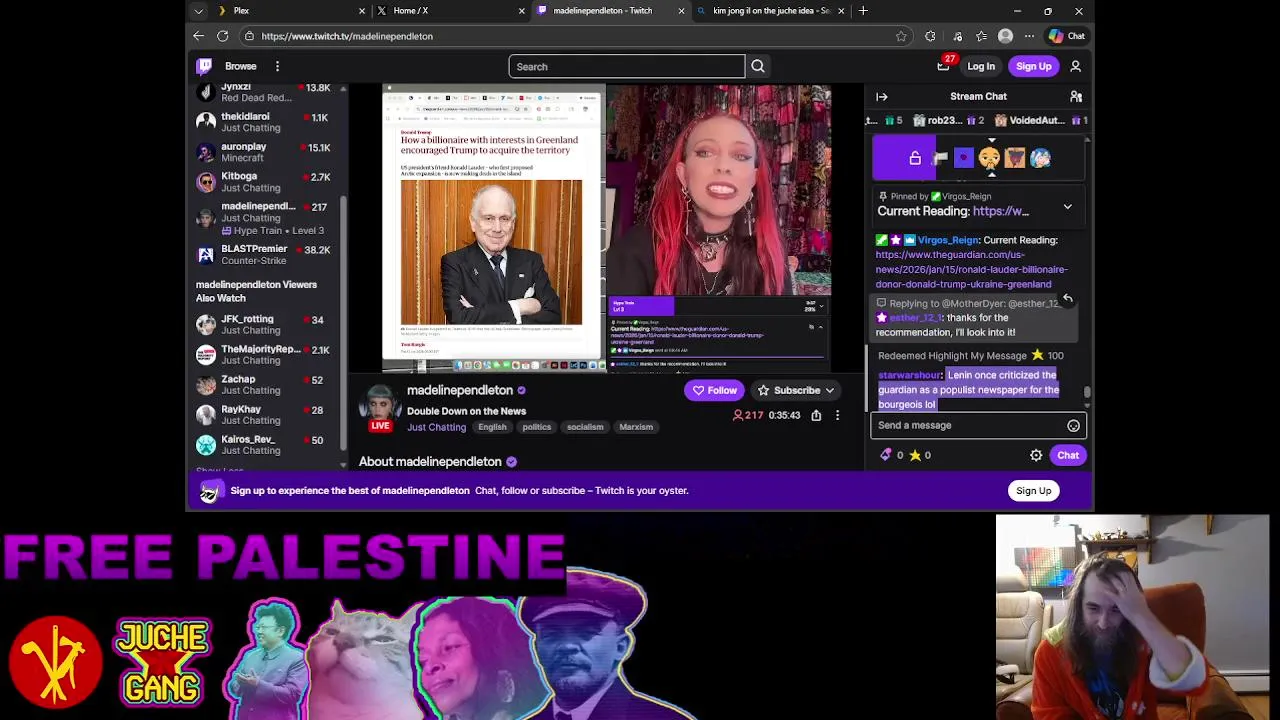
Task: Open the Just Chatting category link
Action: point(436,428)
